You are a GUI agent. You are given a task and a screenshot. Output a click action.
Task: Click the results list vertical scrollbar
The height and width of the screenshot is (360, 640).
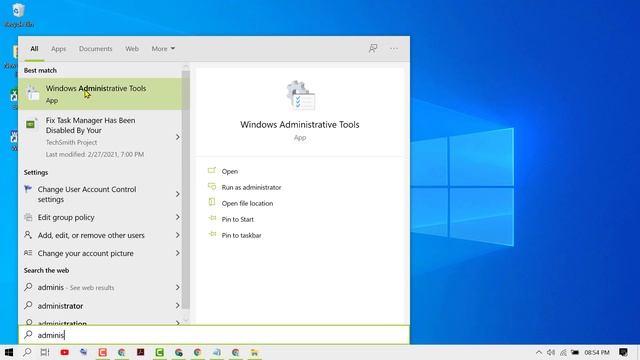pyautogui.click(x=186, y=190)
